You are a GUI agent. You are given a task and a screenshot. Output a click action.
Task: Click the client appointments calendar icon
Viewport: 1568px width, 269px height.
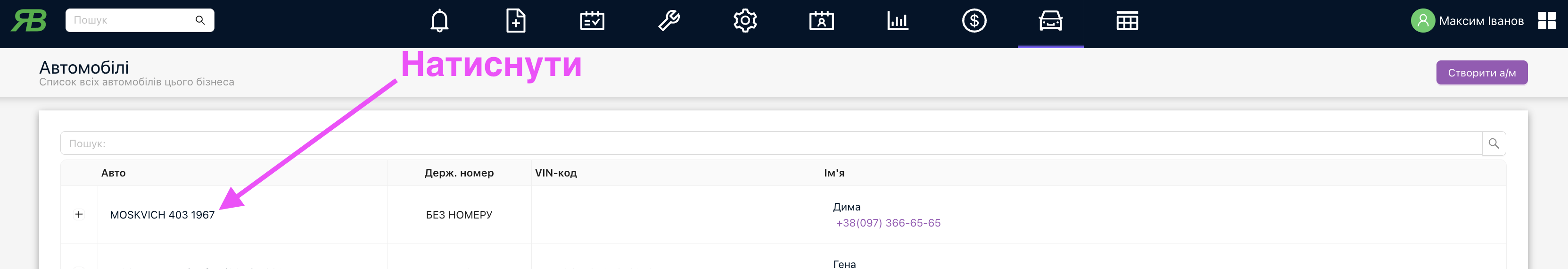coord(821,21)
